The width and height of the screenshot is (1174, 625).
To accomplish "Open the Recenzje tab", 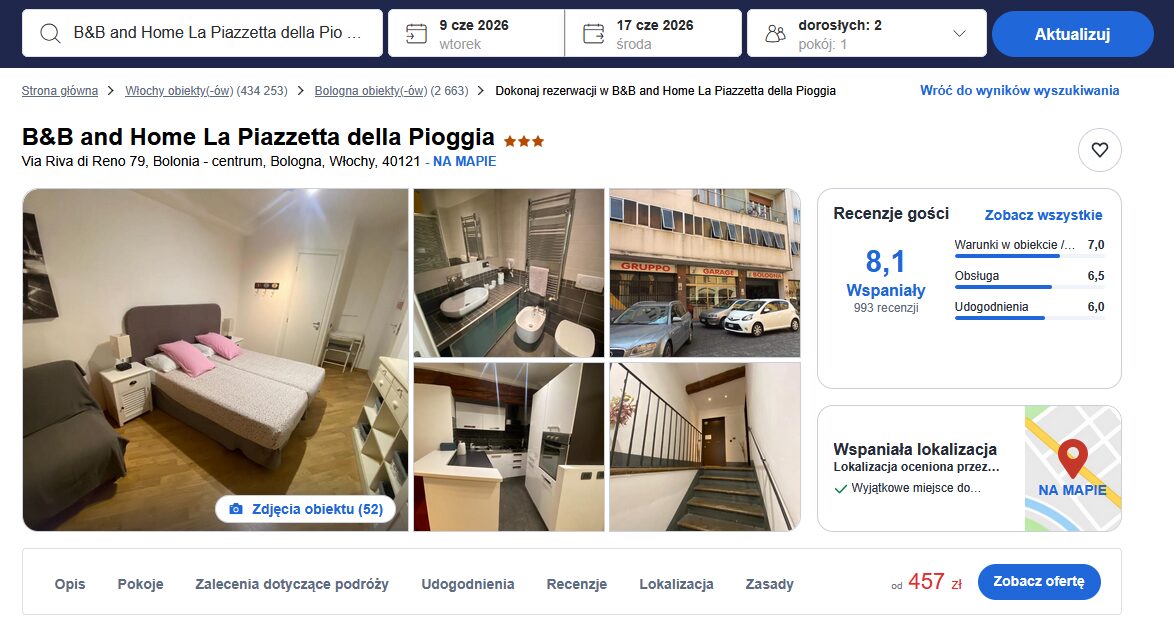I will click(x=577, y=584).
